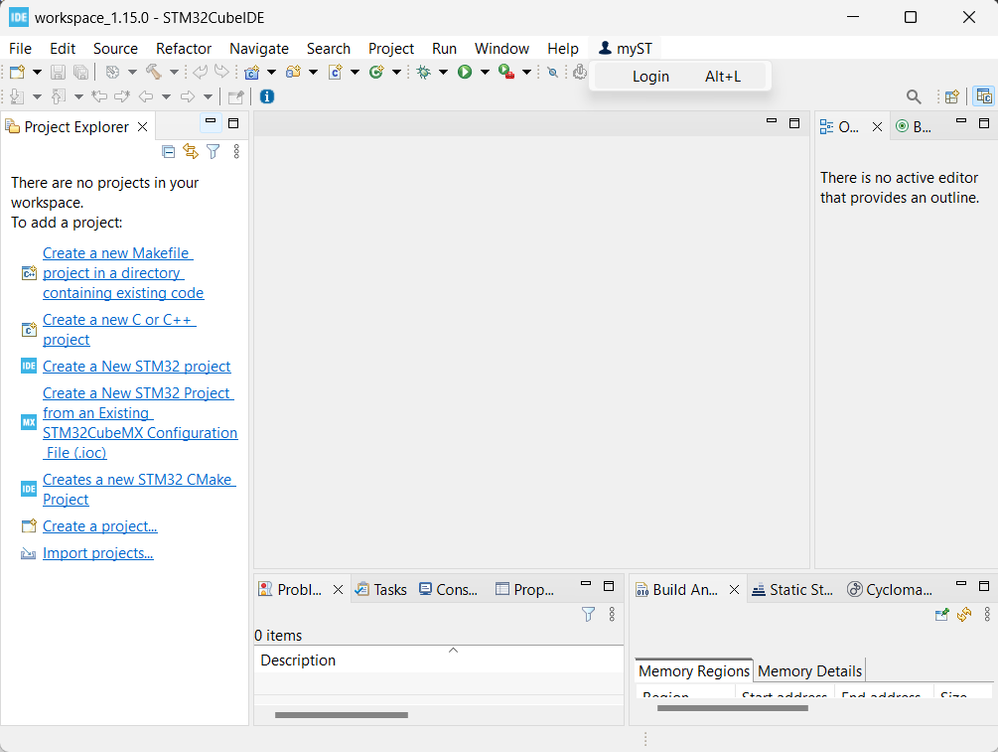Click the New C Source File icon
The width and height of the screenshot is (998, 752).
click(x=335, y=72)
